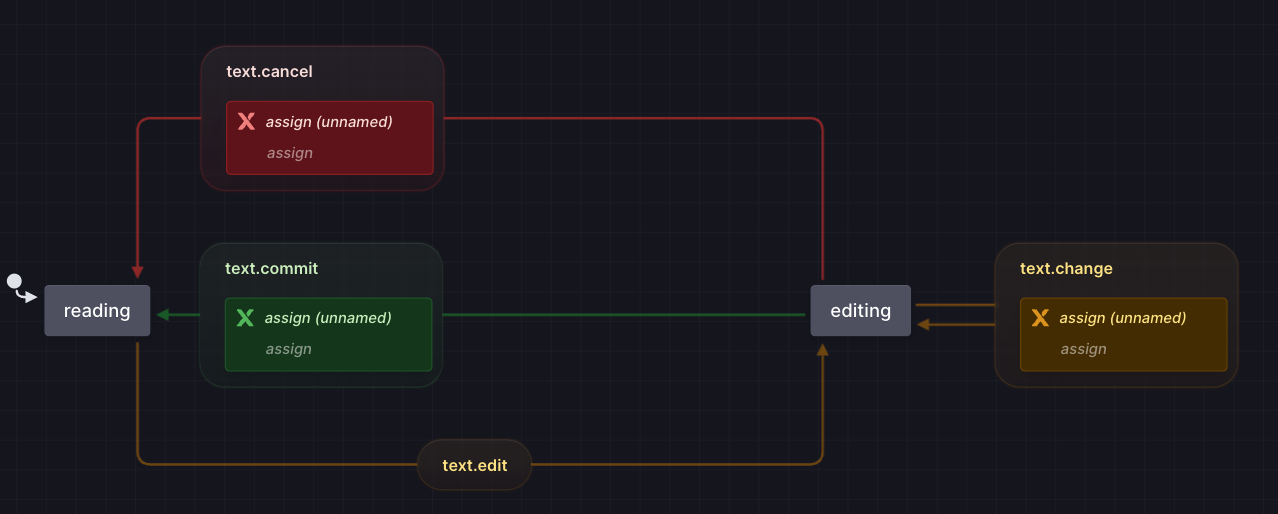
Task: Click the text.change event title
Action: [x=1066, y=269]
